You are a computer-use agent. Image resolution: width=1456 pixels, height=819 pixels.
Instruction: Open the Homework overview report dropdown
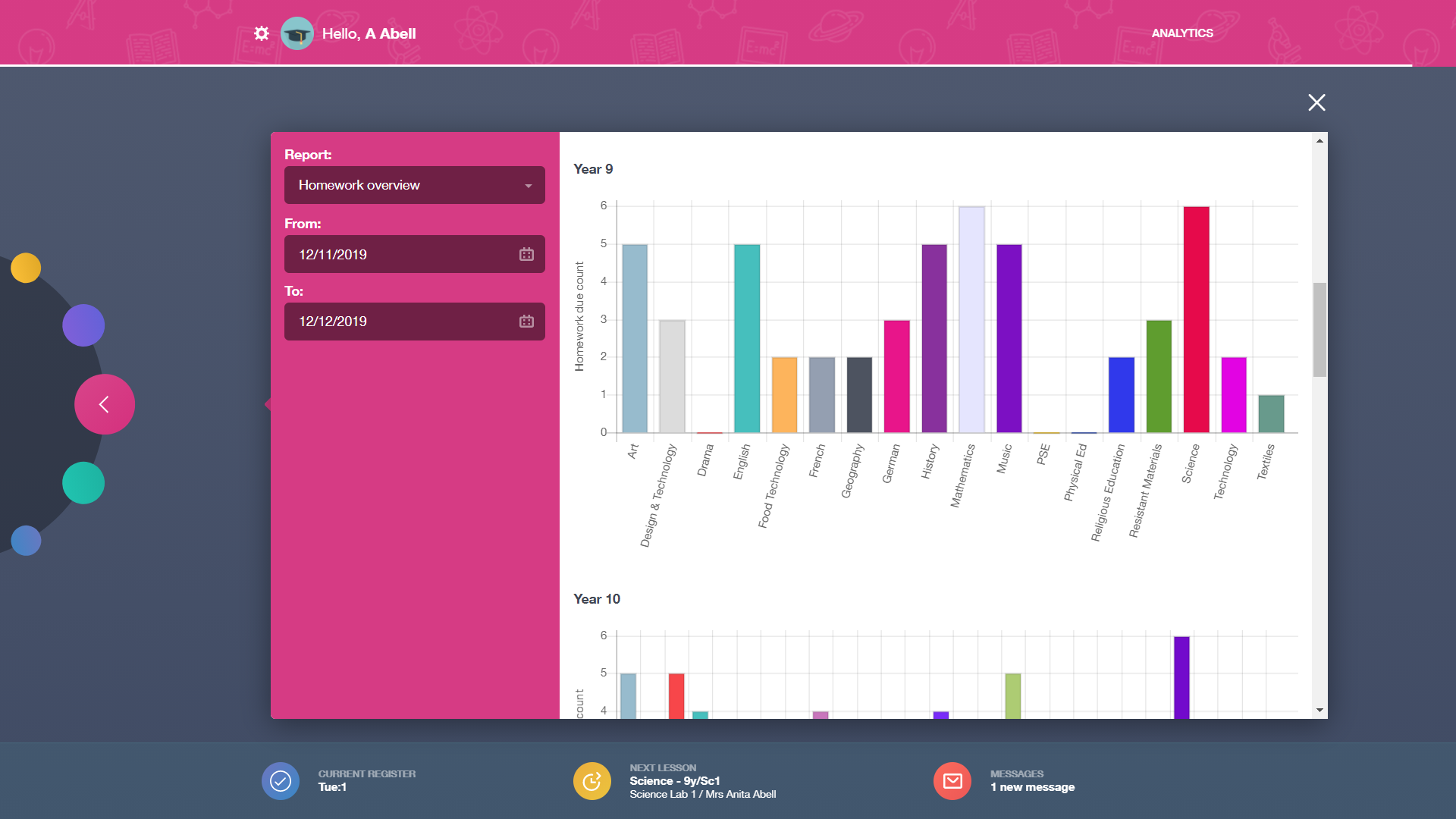[414, 184]
